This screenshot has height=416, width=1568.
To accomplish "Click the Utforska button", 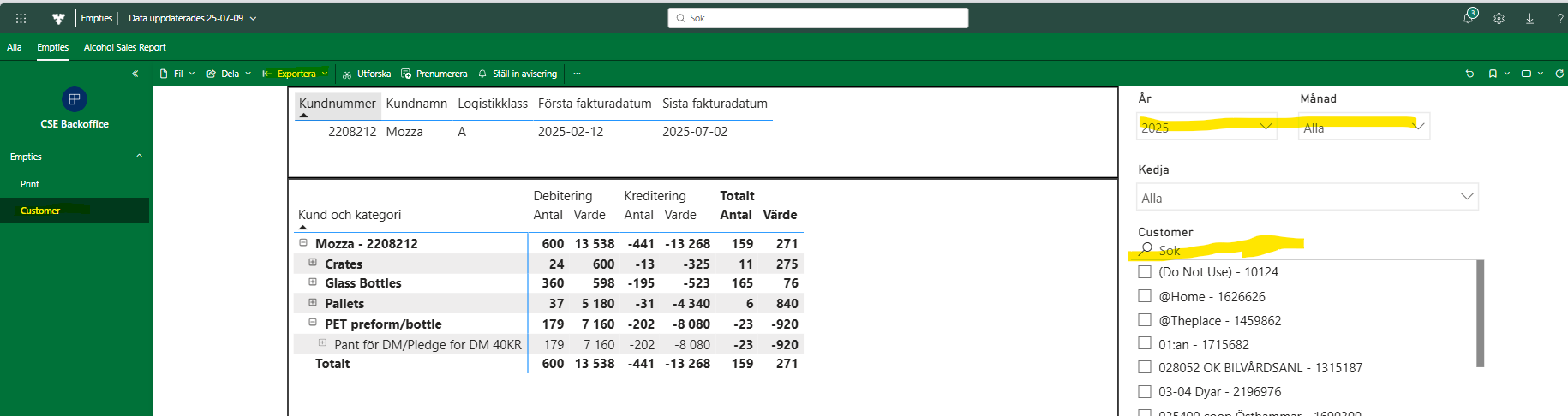I will point(367,74).
